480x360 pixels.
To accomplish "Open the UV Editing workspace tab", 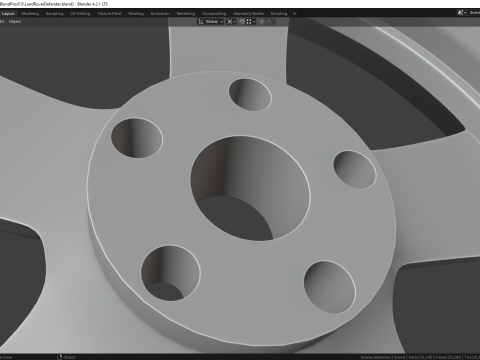I will (80, 14).
